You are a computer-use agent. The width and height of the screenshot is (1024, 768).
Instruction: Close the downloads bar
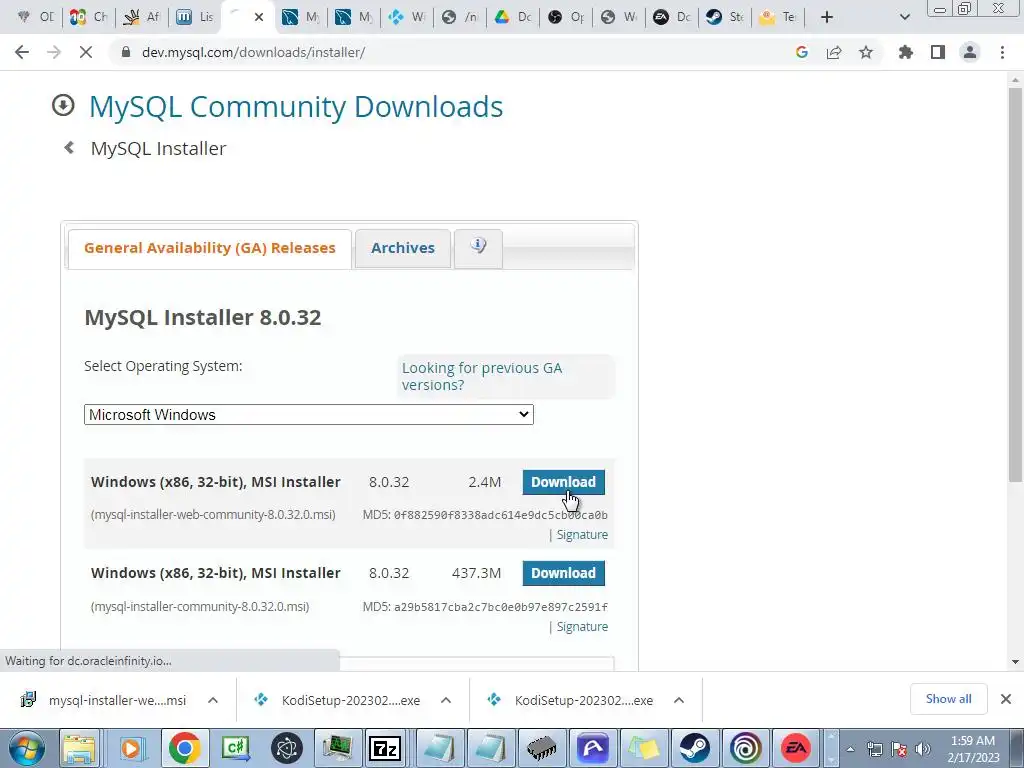[1006, 699]
